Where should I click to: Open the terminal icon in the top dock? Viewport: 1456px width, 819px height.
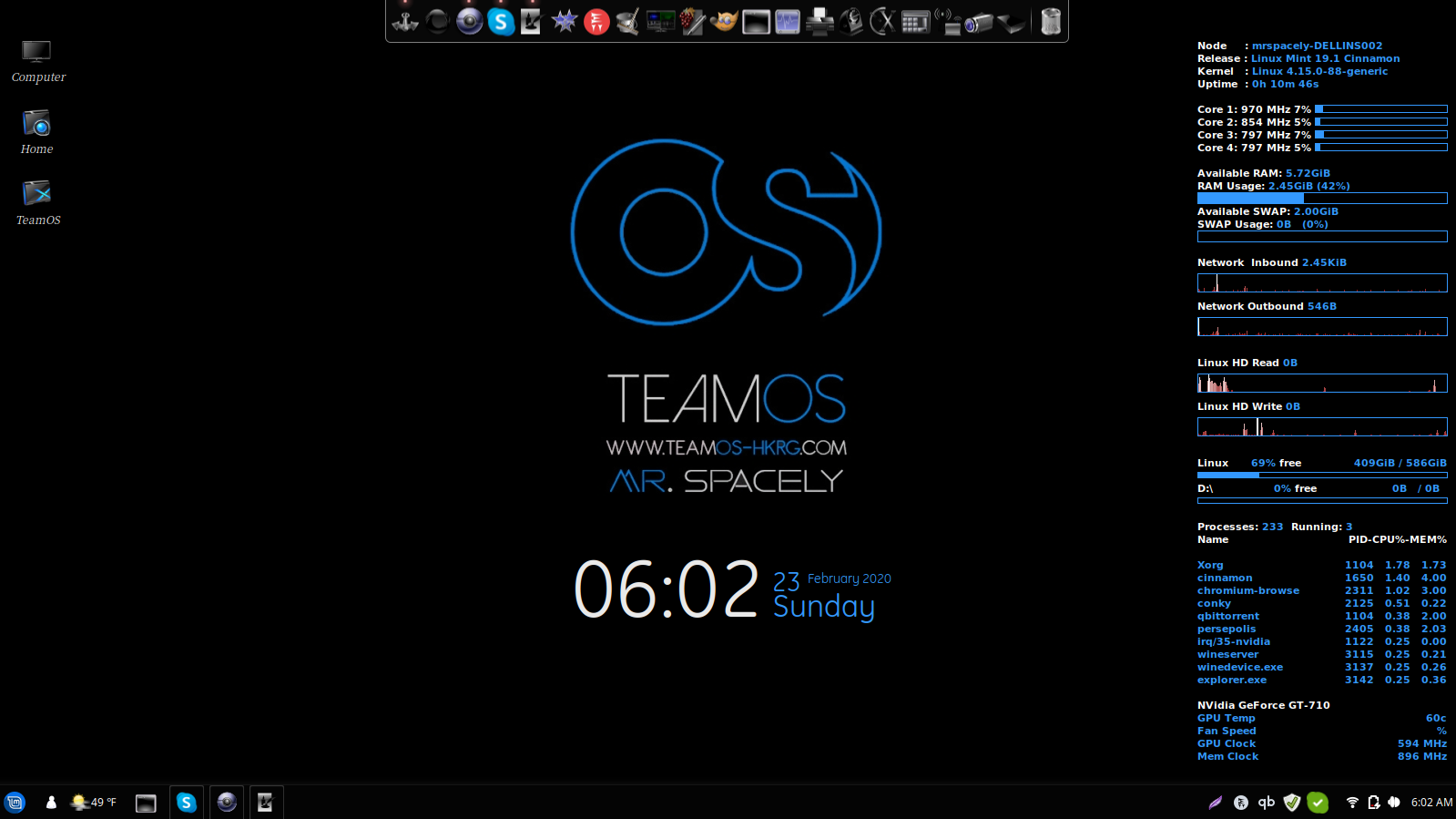(x=756, y=21)
